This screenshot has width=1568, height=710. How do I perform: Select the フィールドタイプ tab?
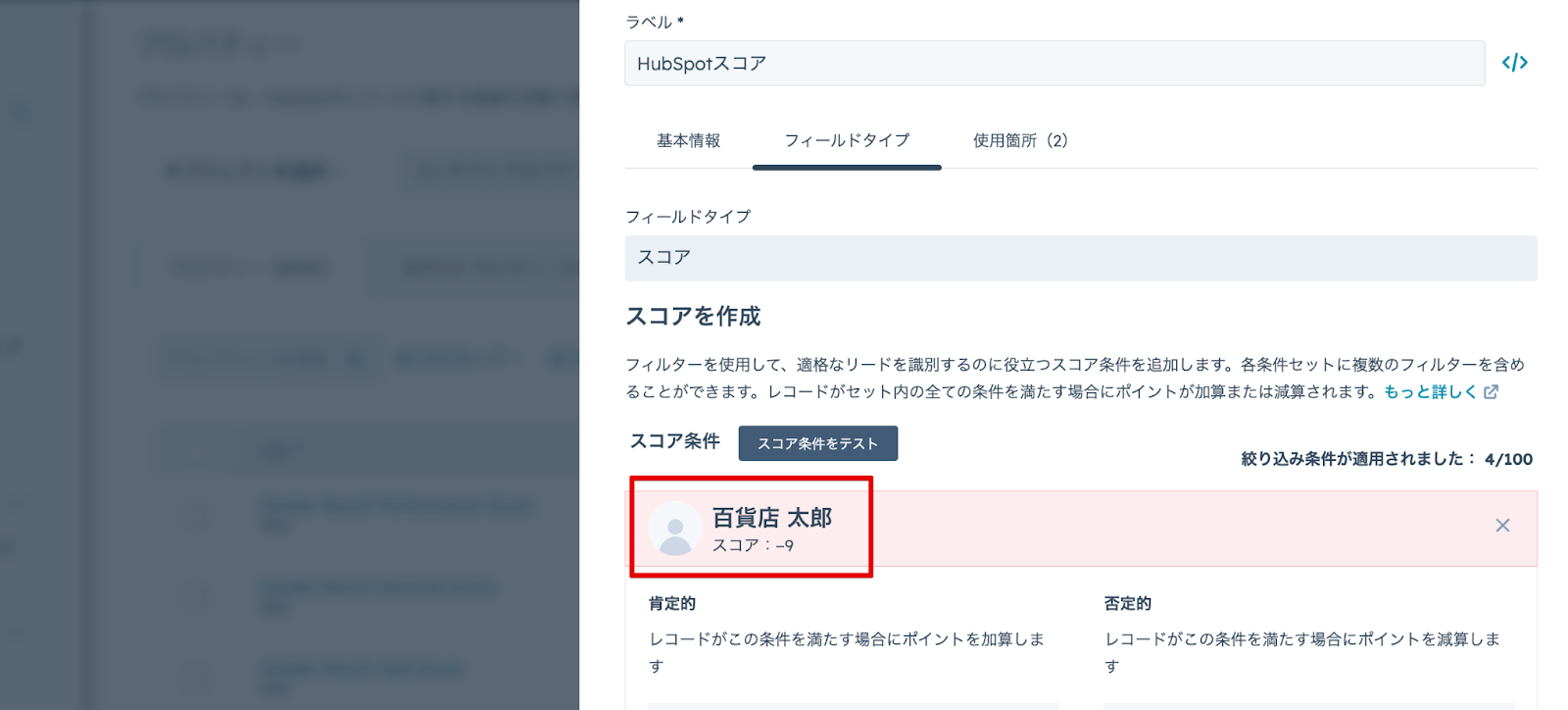pos(847,140)
